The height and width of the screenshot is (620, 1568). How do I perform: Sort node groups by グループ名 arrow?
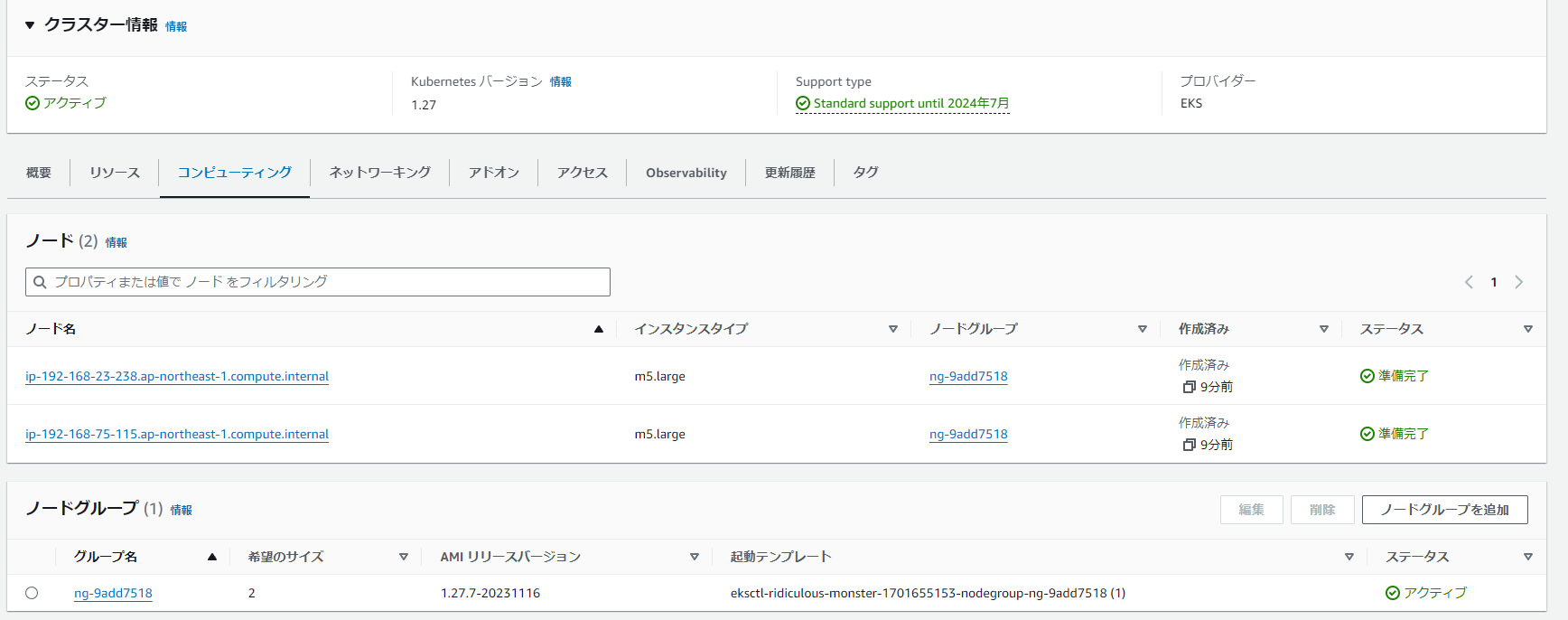pos(211,557)
